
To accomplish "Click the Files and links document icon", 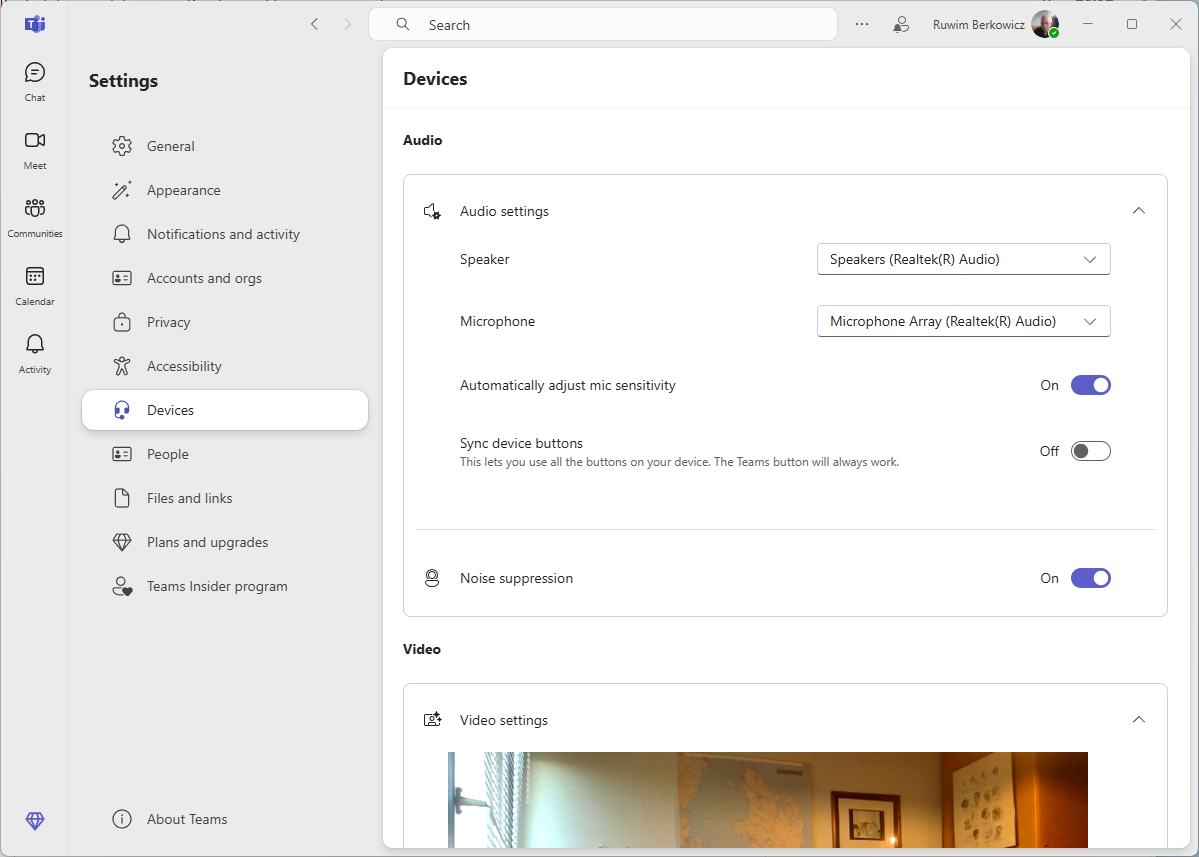I will click(122, 498).
